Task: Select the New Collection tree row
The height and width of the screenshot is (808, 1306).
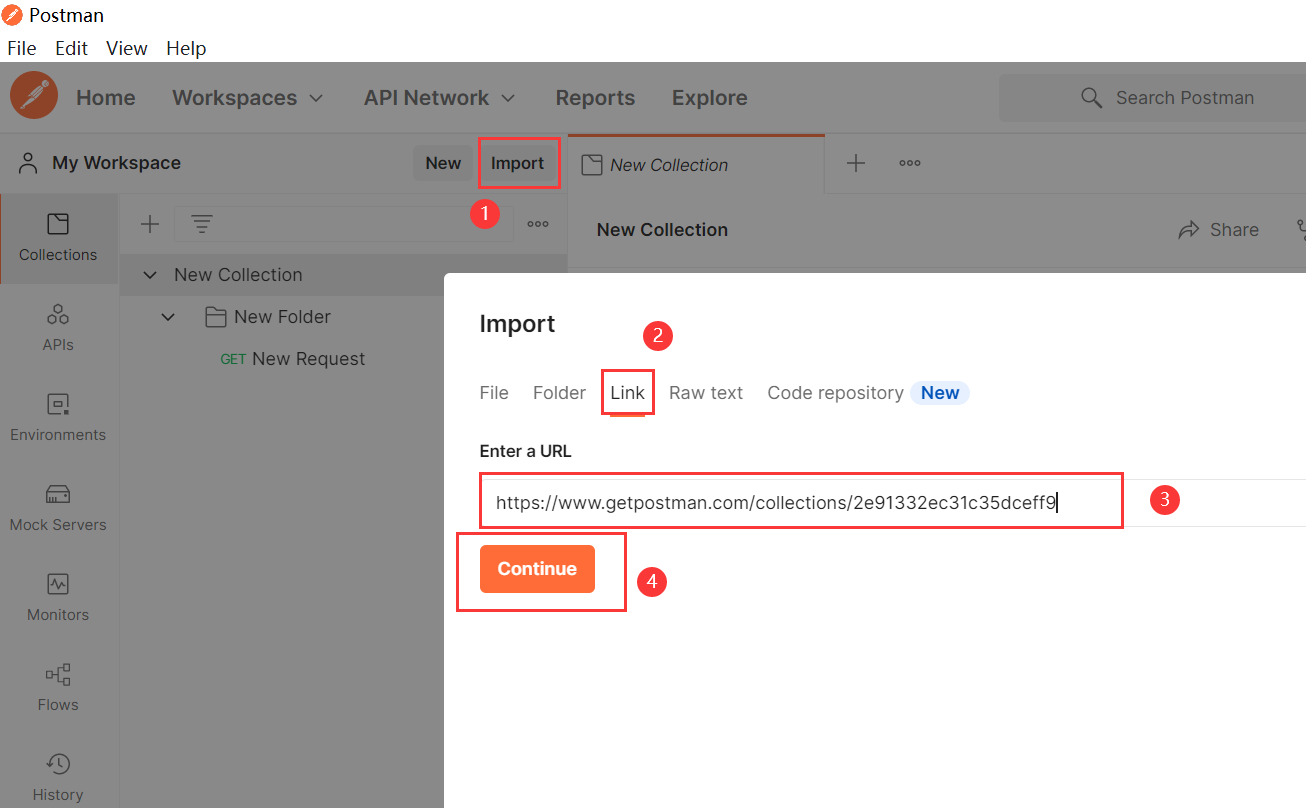Action: pos(343,275)
